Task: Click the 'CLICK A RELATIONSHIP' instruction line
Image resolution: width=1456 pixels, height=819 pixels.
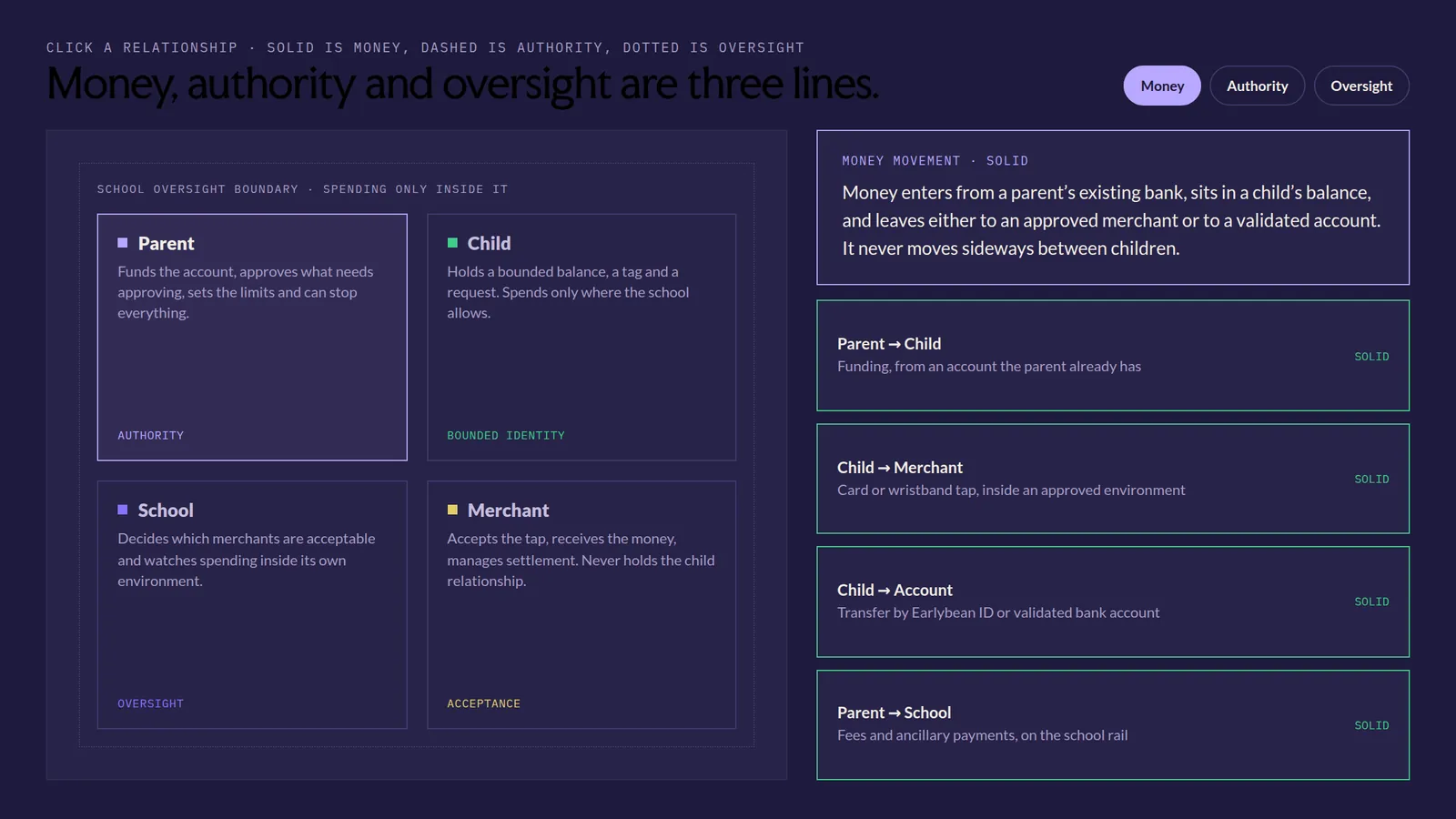Action: [425, 47]
